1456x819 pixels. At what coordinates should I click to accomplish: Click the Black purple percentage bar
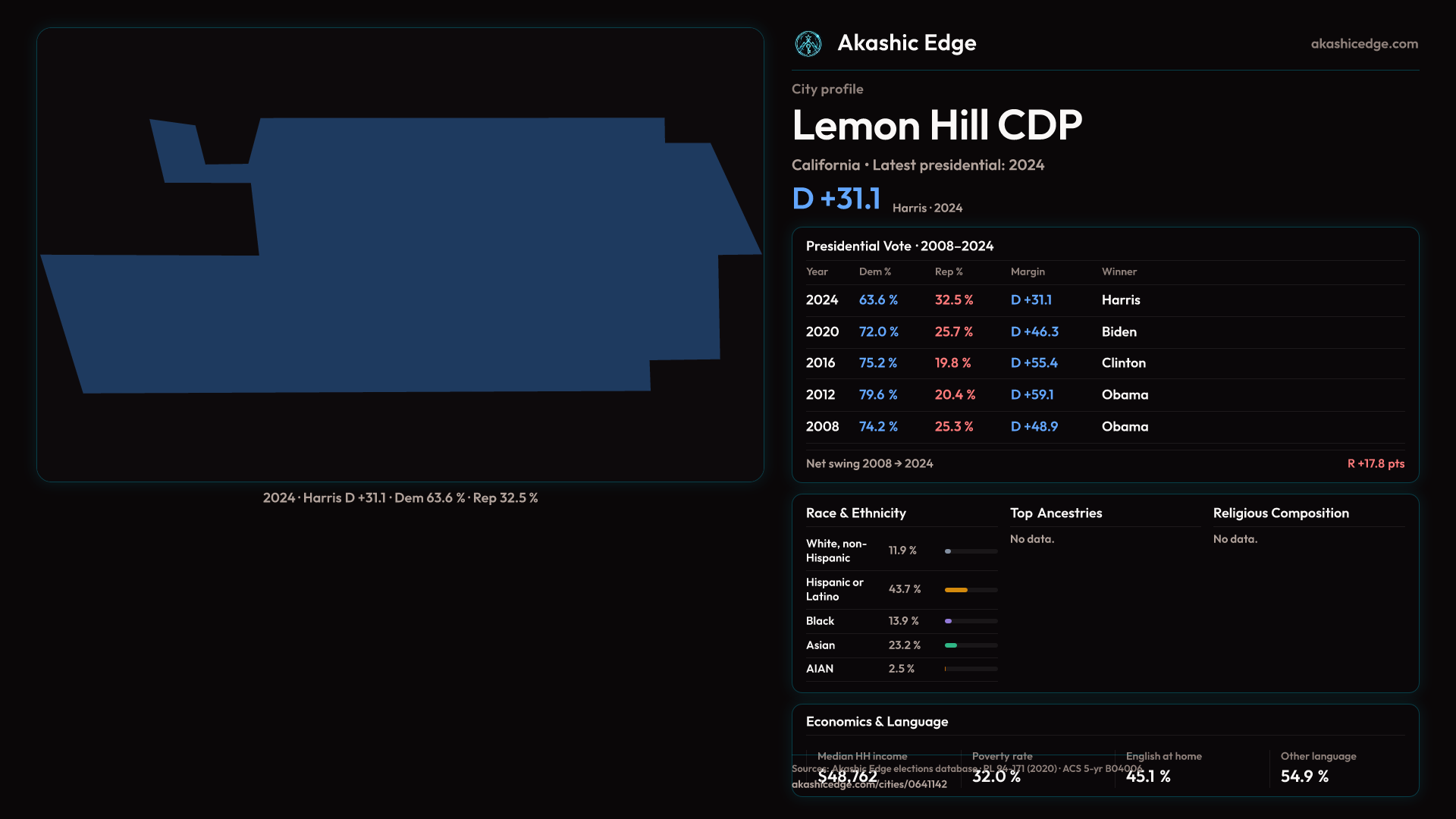coord(949,621)
